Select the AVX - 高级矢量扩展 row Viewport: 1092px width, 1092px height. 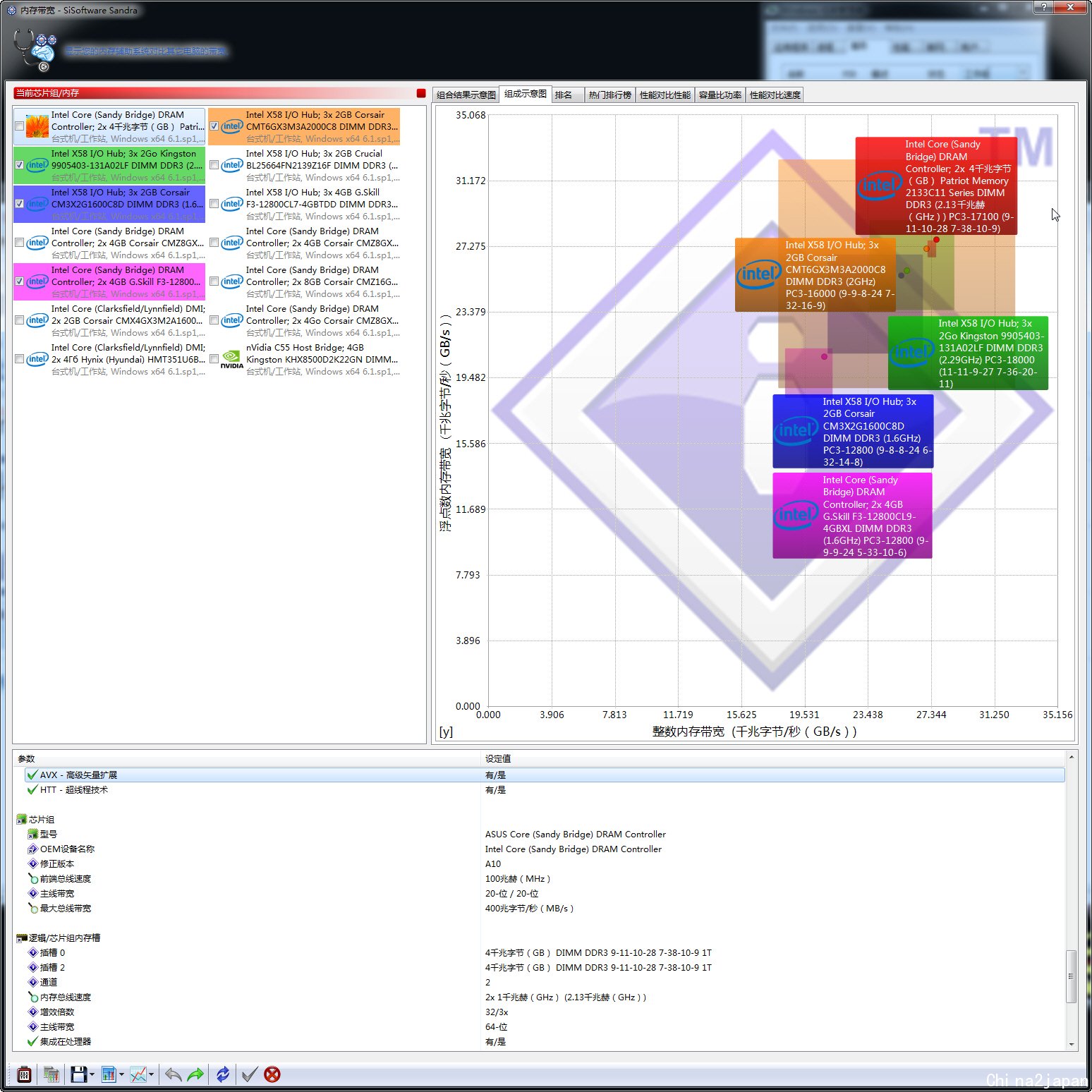point(545,775)
